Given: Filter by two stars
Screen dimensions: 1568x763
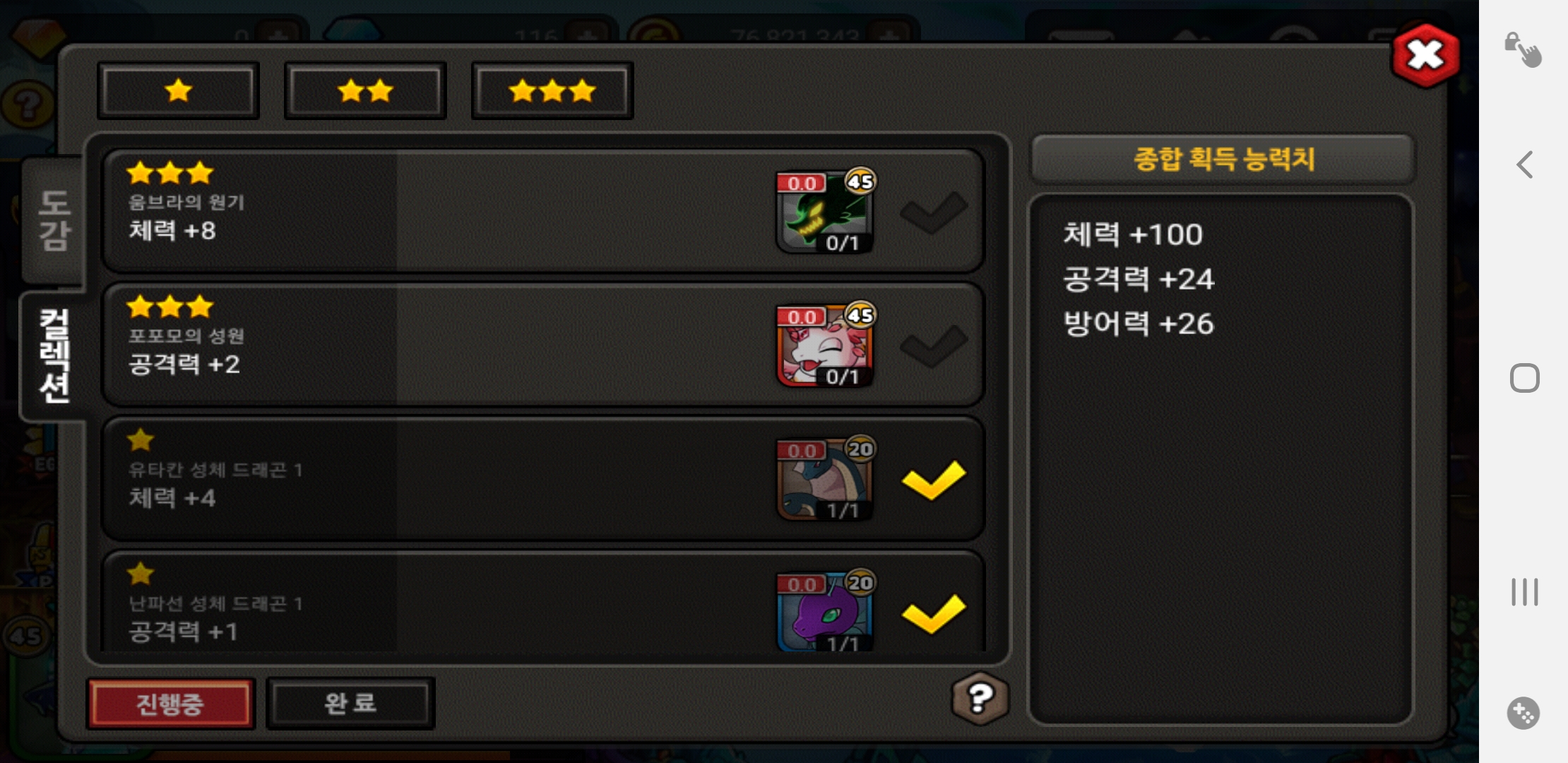Looking at the screenshot, I should click(365, 90).
